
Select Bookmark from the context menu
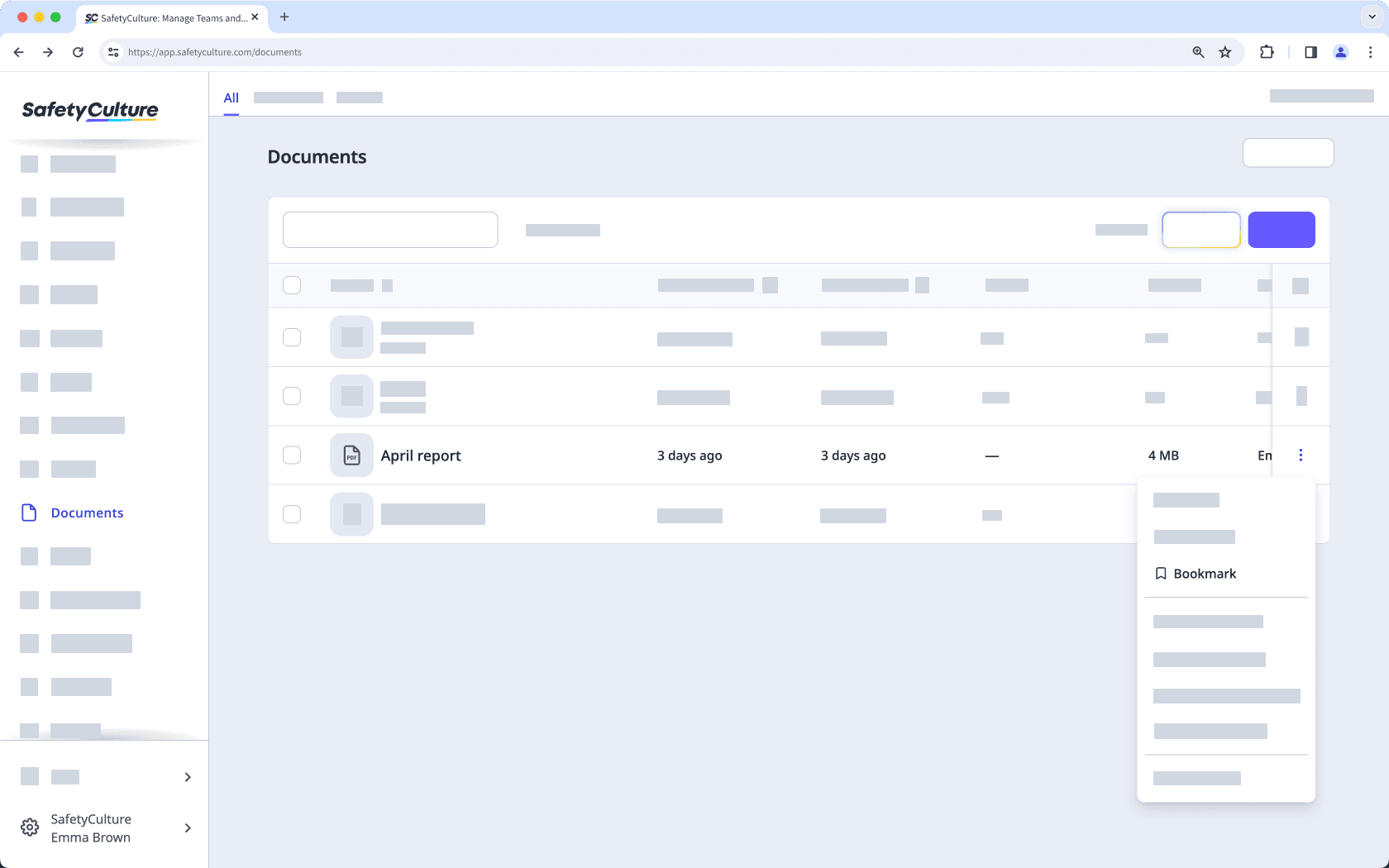pos(1204,573)
